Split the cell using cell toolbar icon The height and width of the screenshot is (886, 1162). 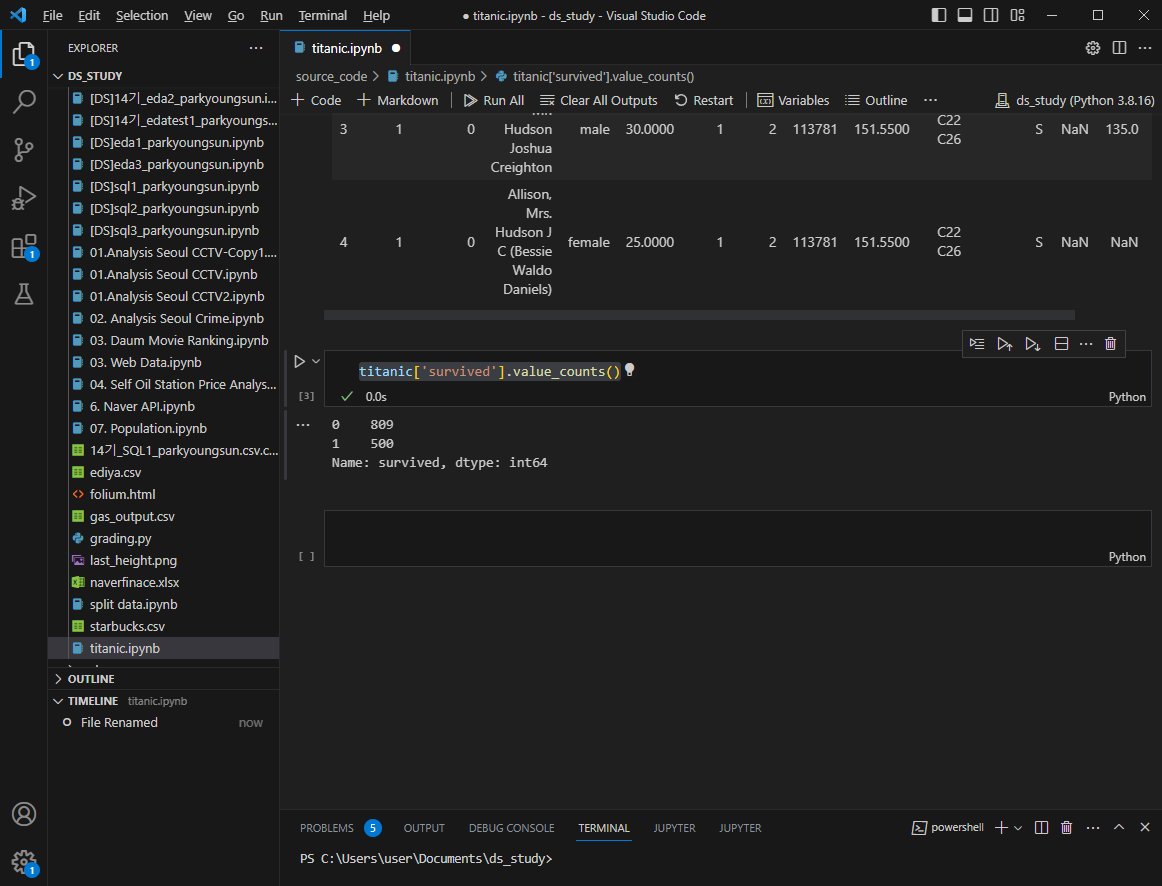click(x=1061, y=344)
